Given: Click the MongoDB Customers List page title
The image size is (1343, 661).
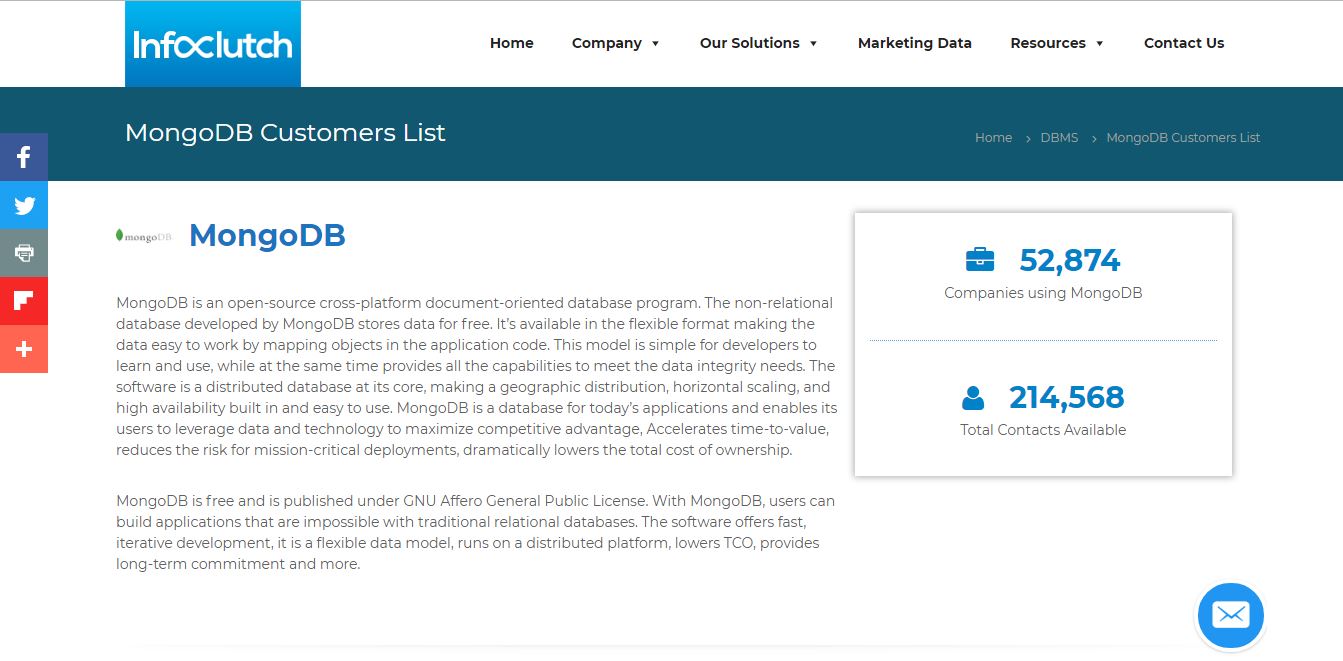Looking at the screenshot, I should tap(285, 133).
